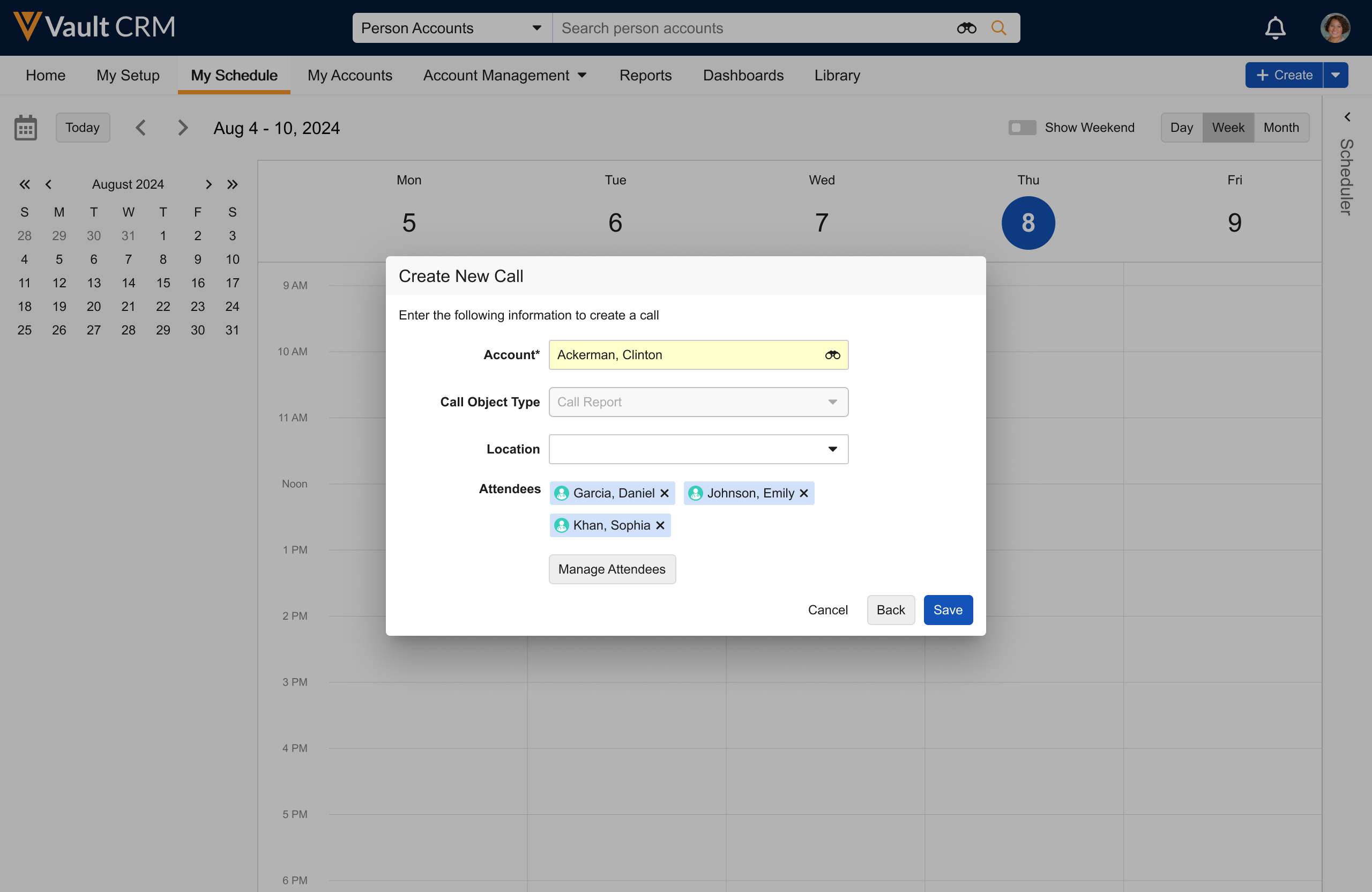Open the user profile avatar

[x=1334, y=28]
